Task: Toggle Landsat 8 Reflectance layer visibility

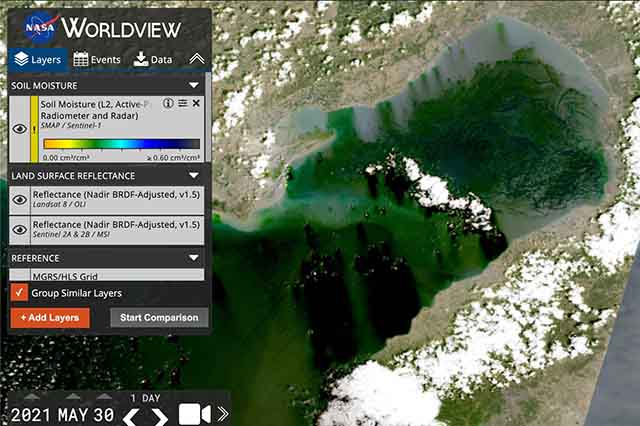Action: [19, 199]
